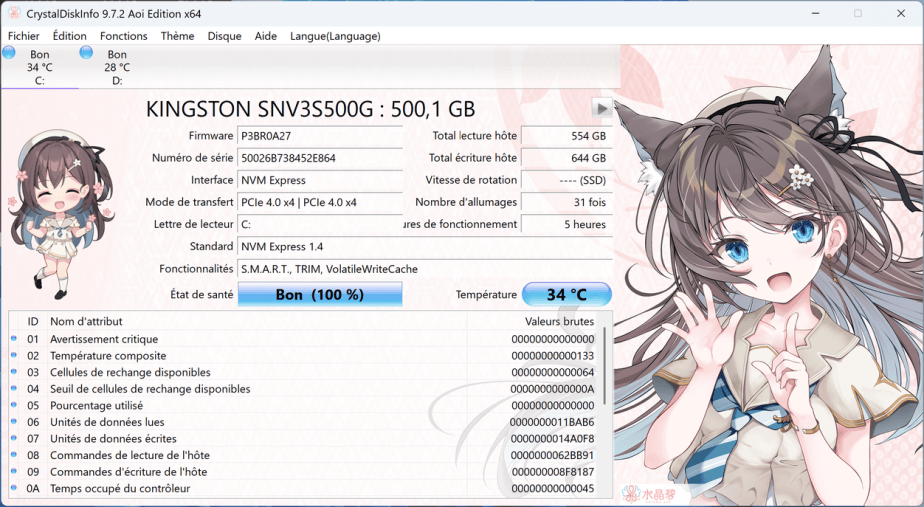This screenshot has width=924, height=507.
Task: Click status dot for attribute 07
Action: (x=14, y=438)
